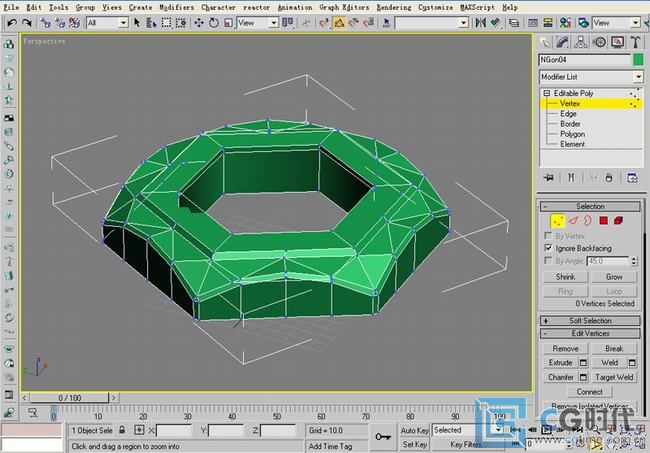650x453 pixels.
Task: Click Configure Modifier Sets icon
Action: [x=632, y=178]
